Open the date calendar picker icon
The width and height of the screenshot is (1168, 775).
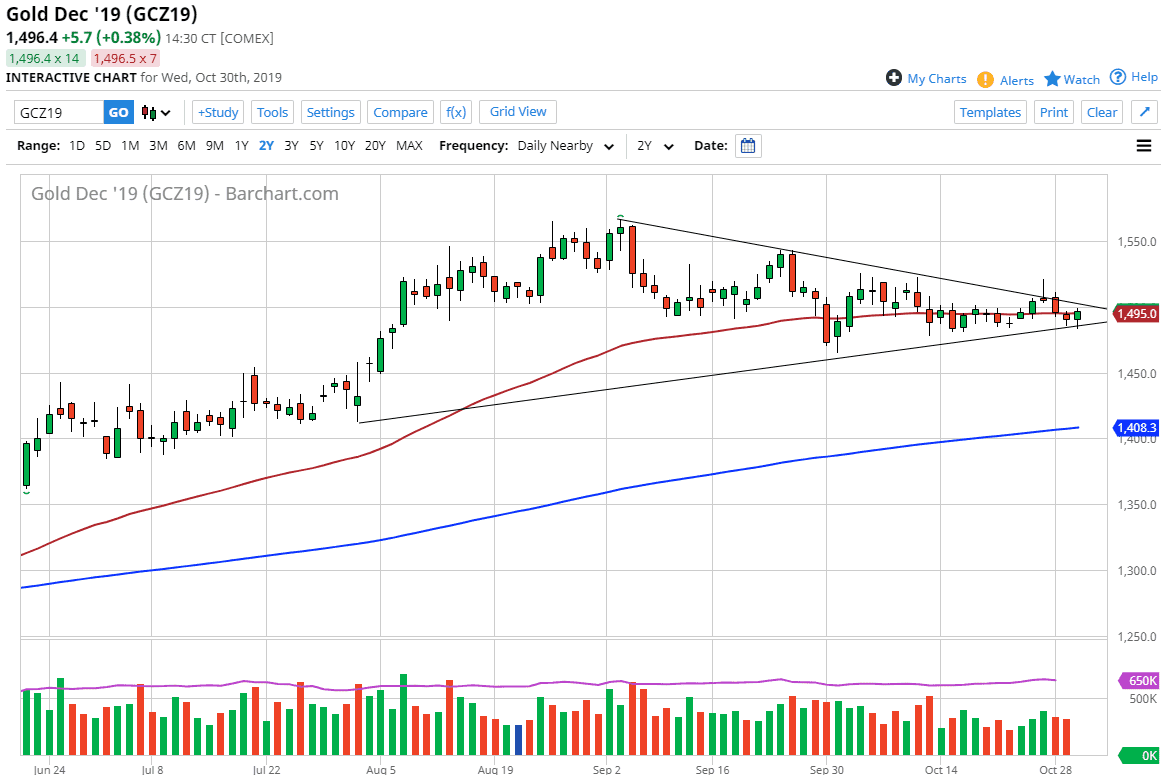coord(748,146)
